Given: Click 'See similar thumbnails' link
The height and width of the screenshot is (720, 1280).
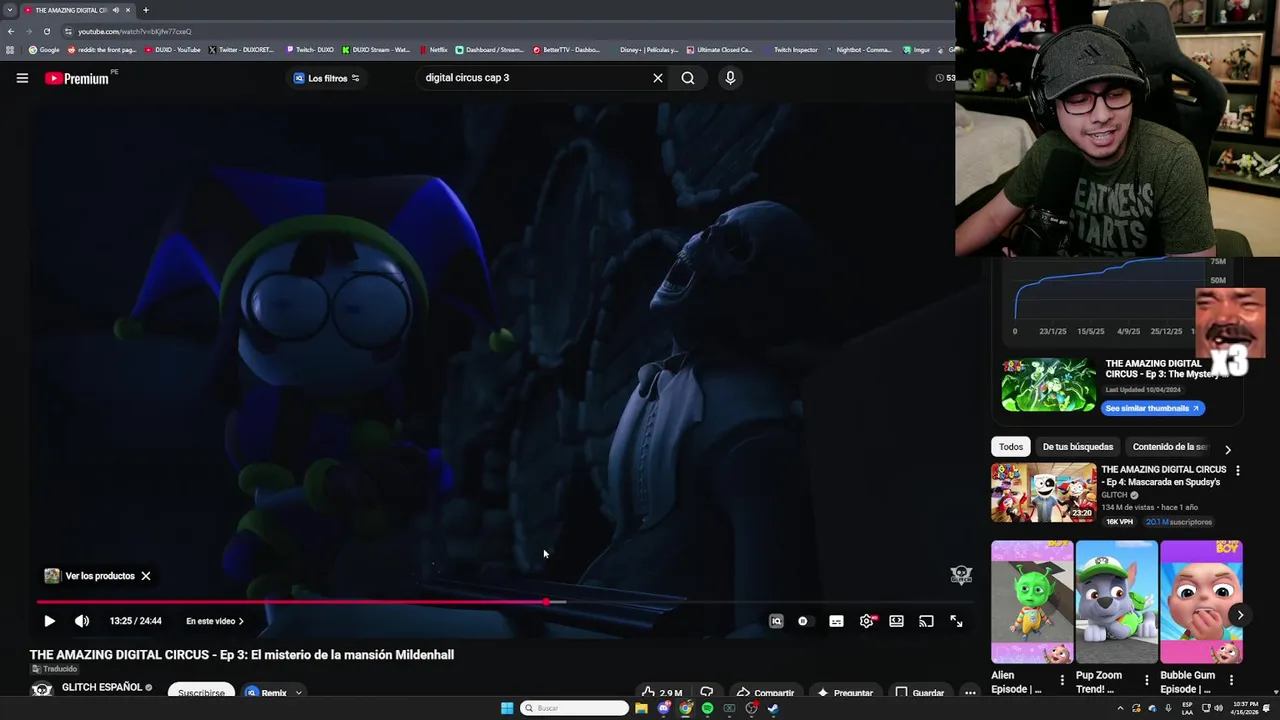Looking at the screenshot, I should pyautogui.click(x=1152, y=408).
